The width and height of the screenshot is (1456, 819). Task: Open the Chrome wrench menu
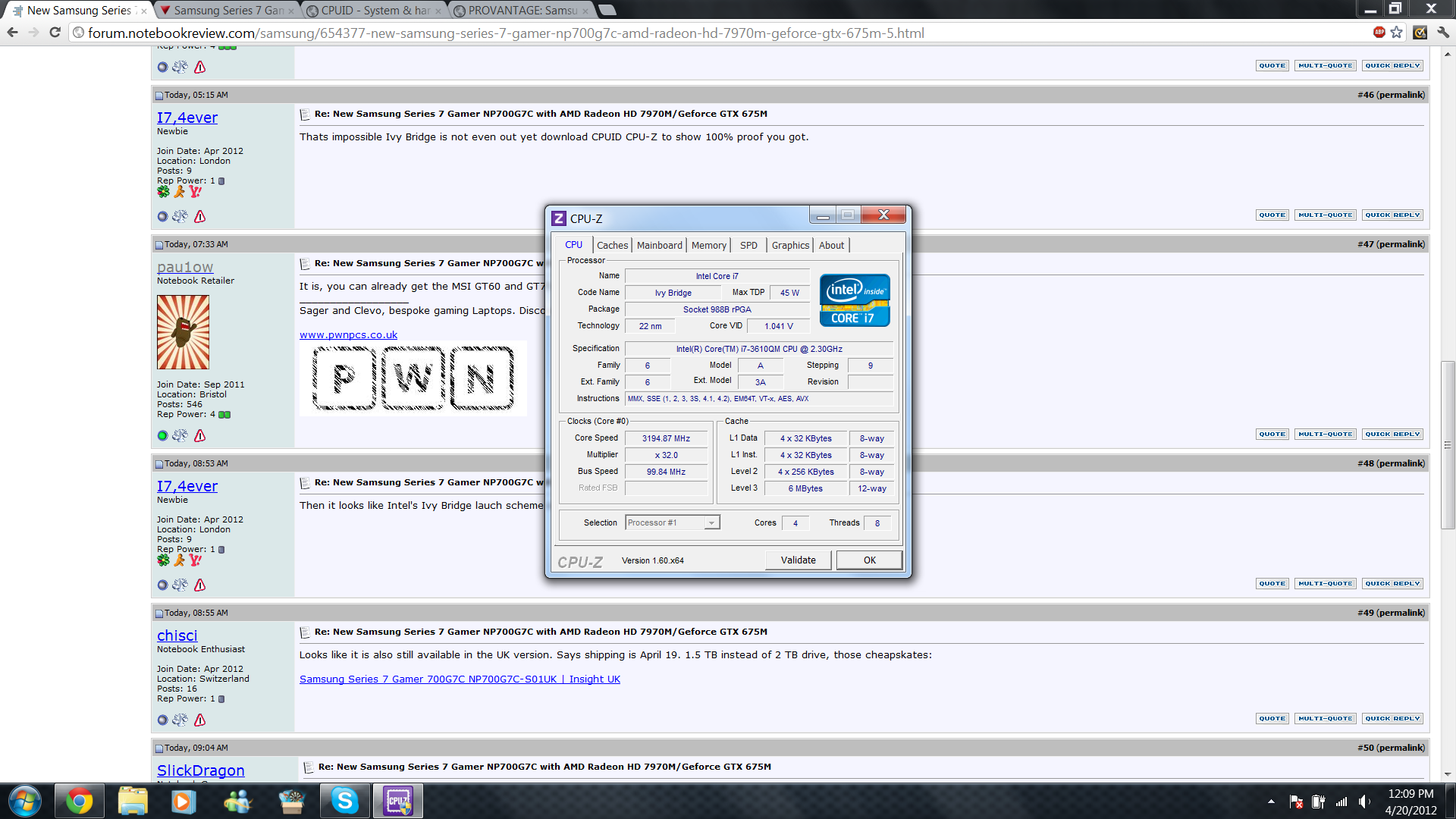click(x=1443, y=33)
